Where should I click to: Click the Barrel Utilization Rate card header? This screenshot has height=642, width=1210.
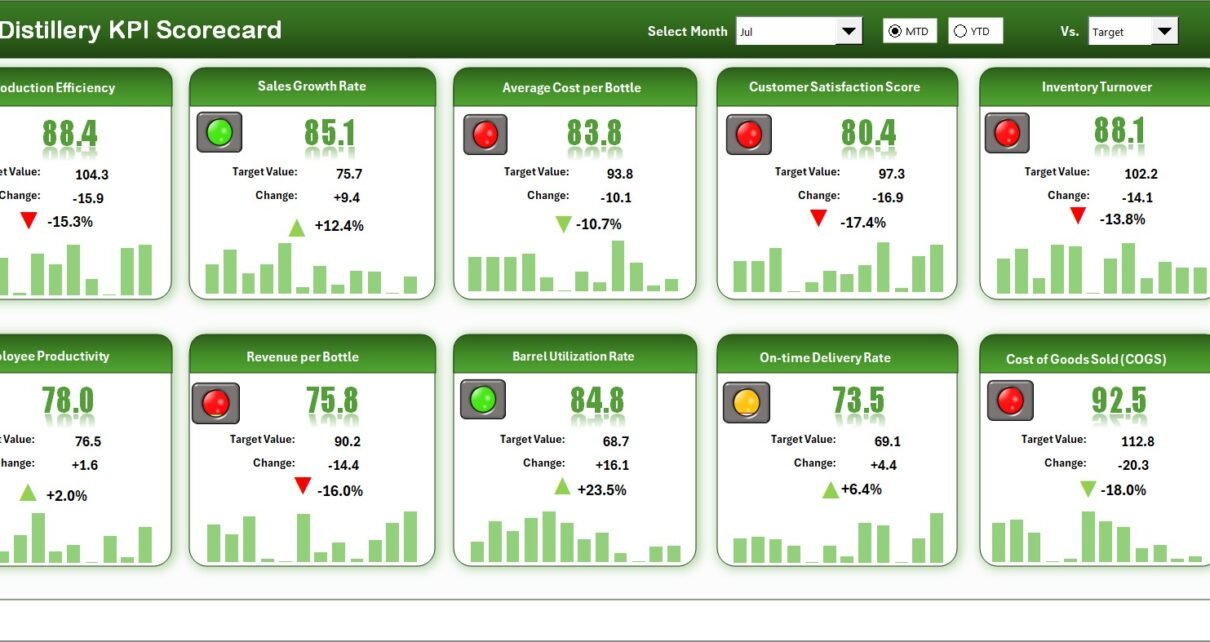click(574, 356)
